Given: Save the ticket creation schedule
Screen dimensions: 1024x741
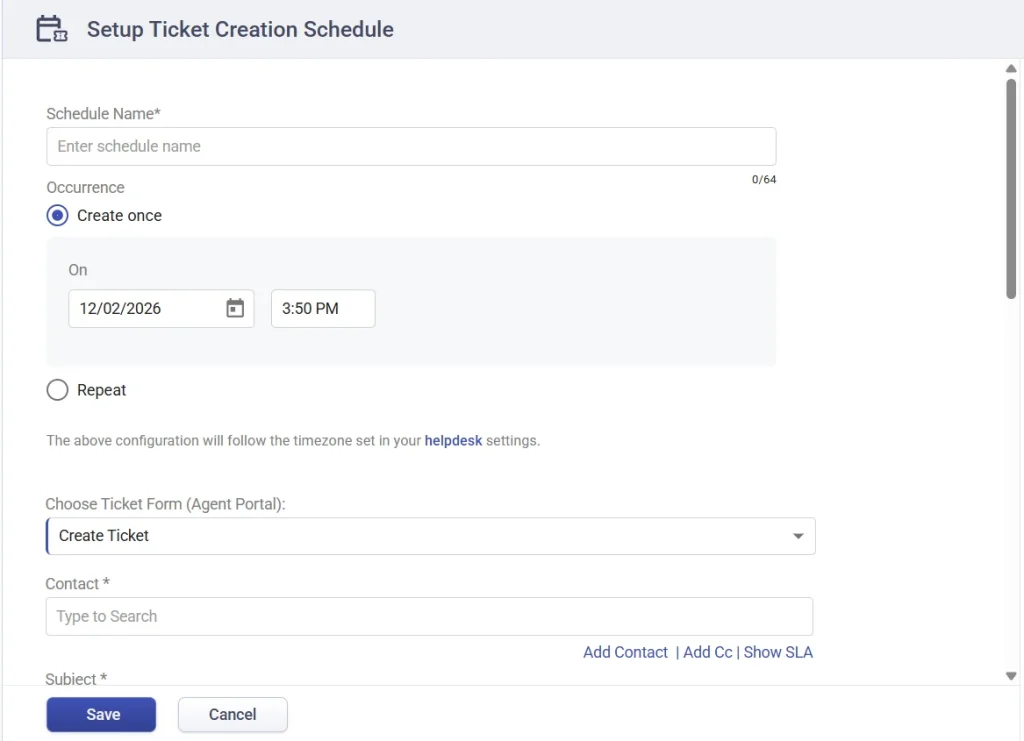Looking at the screenshot, I should pyautogui.click(x=100, y=714).
